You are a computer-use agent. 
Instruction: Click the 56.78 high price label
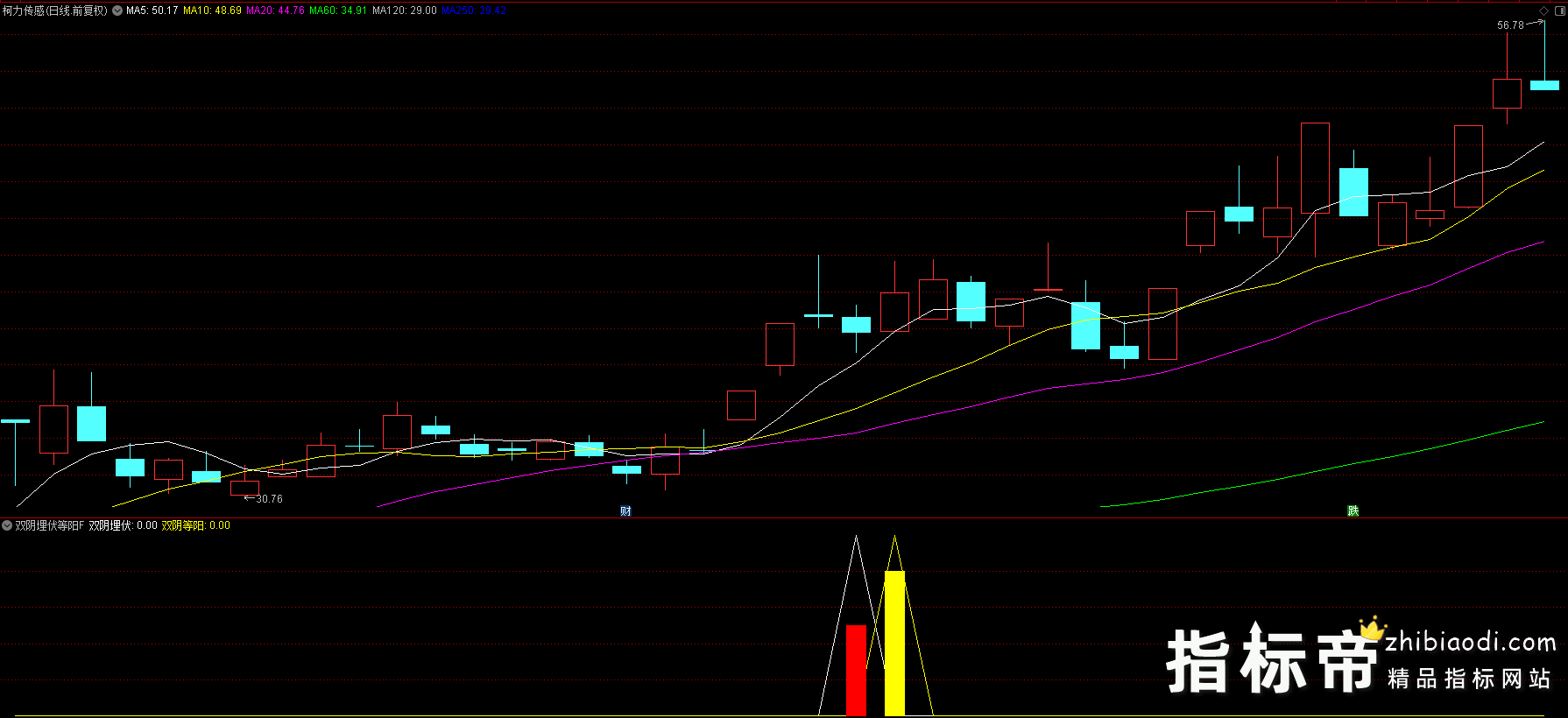[x=1510, y=25]
